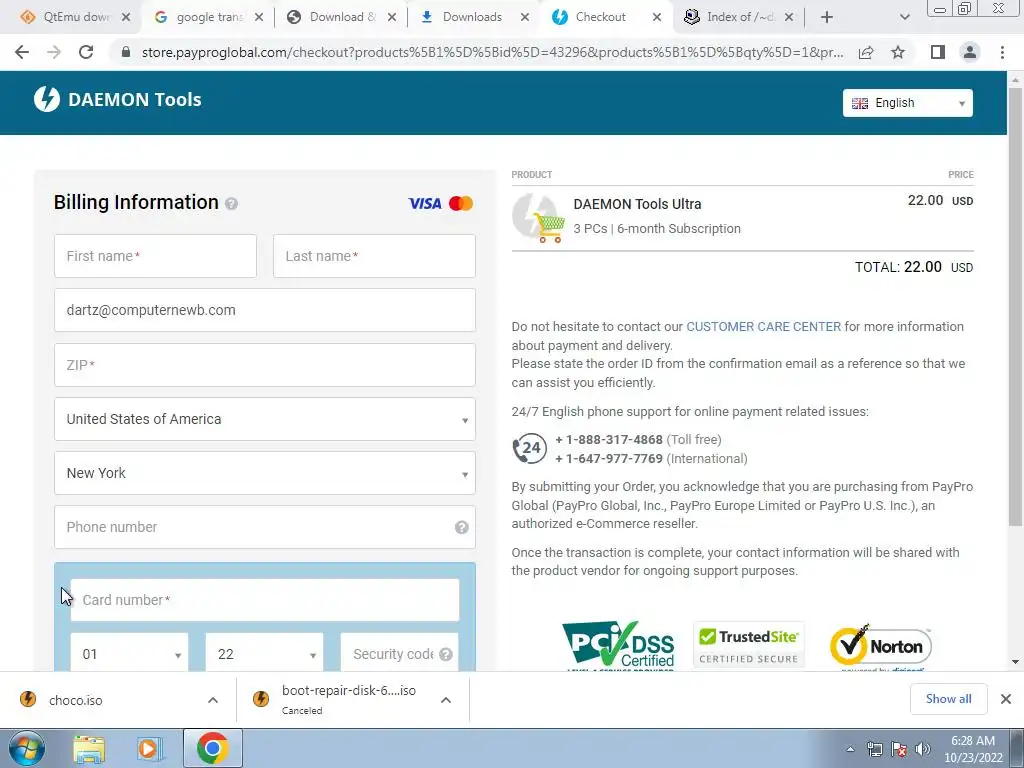1024x768 pixels.
Task: Click the toll free number 1-888-317-4868
Action: point(609,440)
